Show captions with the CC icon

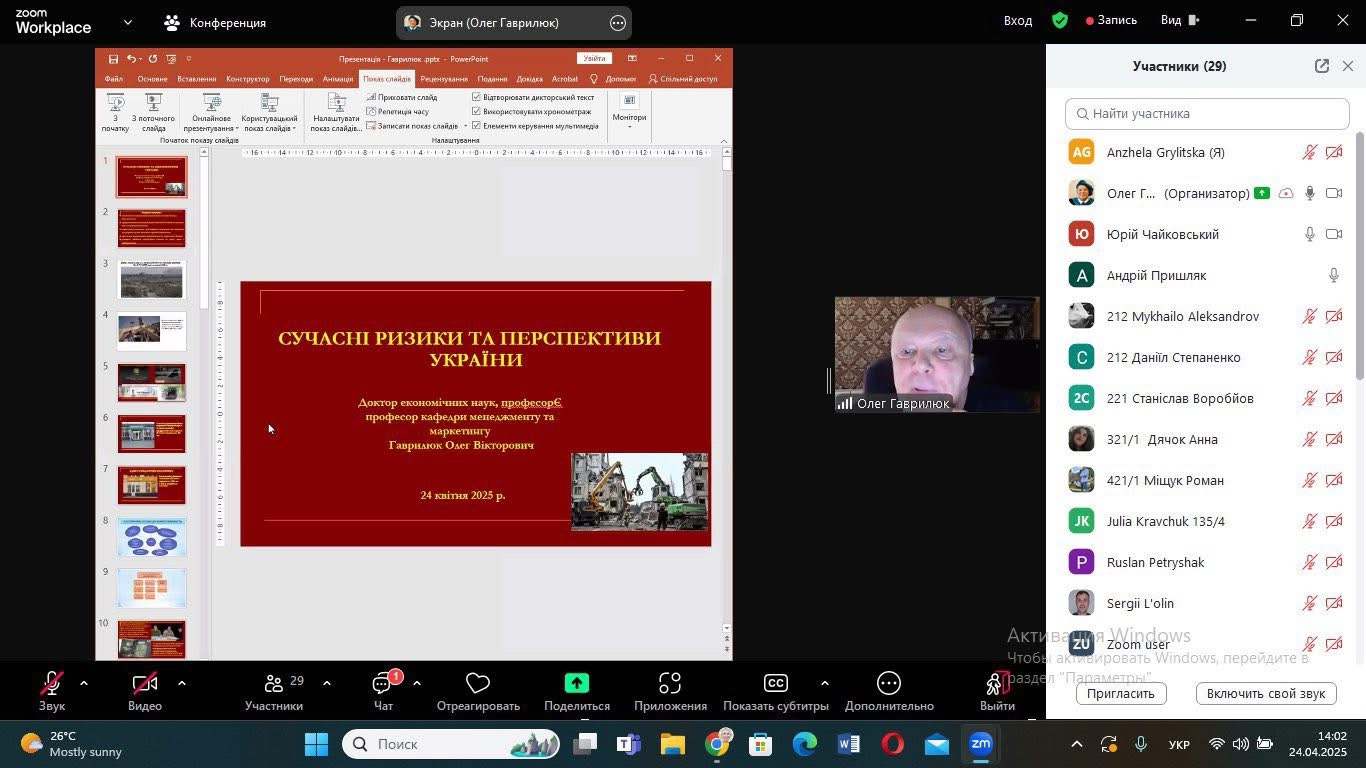click(x=775, y=684)
